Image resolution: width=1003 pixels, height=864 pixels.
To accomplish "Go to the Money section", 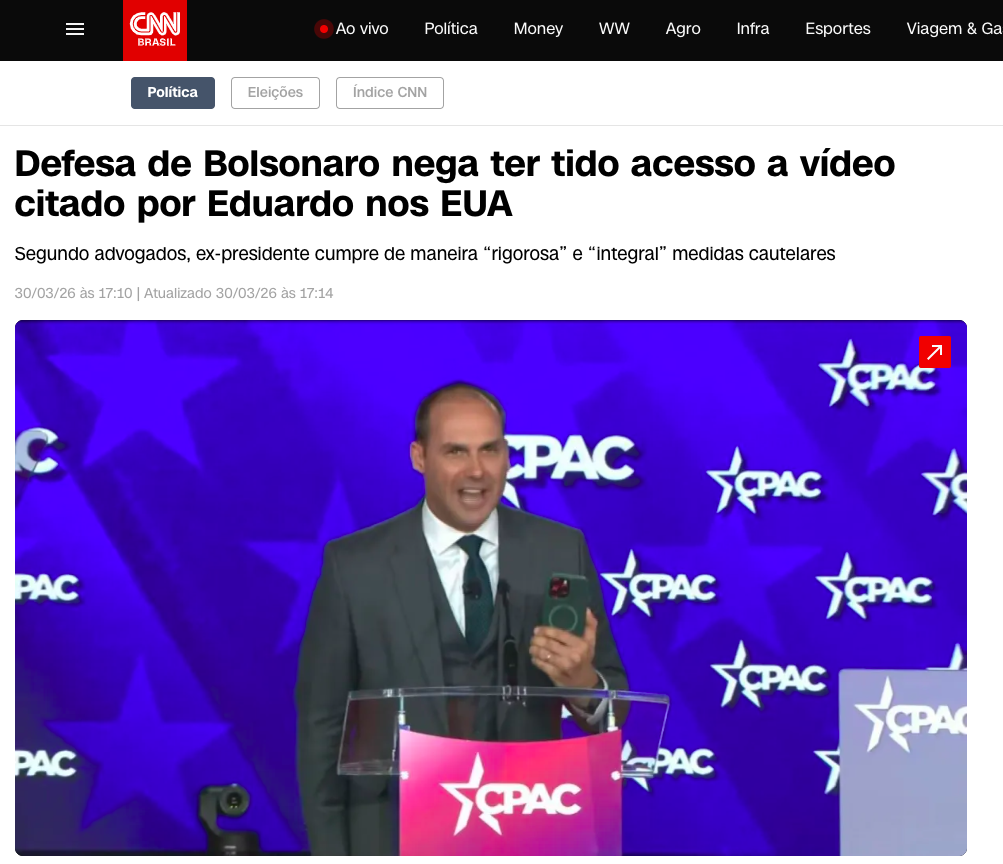I will (538, 29).
